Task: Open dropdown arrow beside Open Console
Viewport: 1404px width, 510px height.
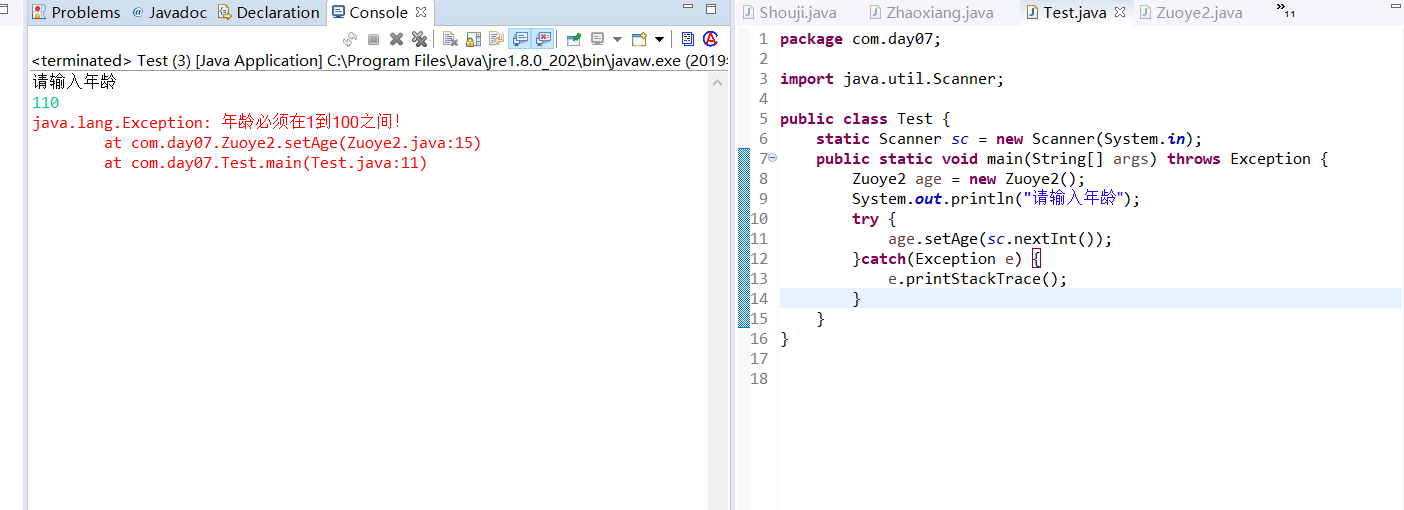Action: 659,39
